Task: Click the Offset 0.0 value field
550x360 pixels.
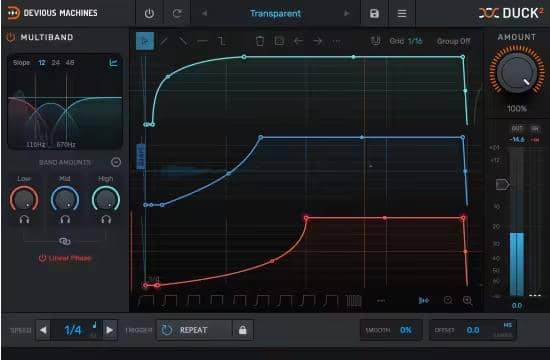Action: pos(473,330)
